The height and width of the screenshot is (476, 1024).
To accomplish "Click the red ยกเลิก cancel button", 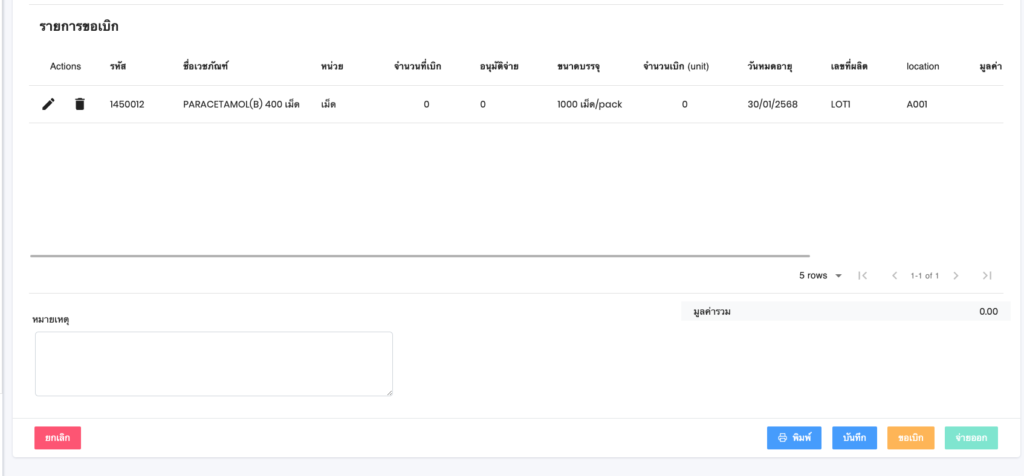I will [57, 437].
